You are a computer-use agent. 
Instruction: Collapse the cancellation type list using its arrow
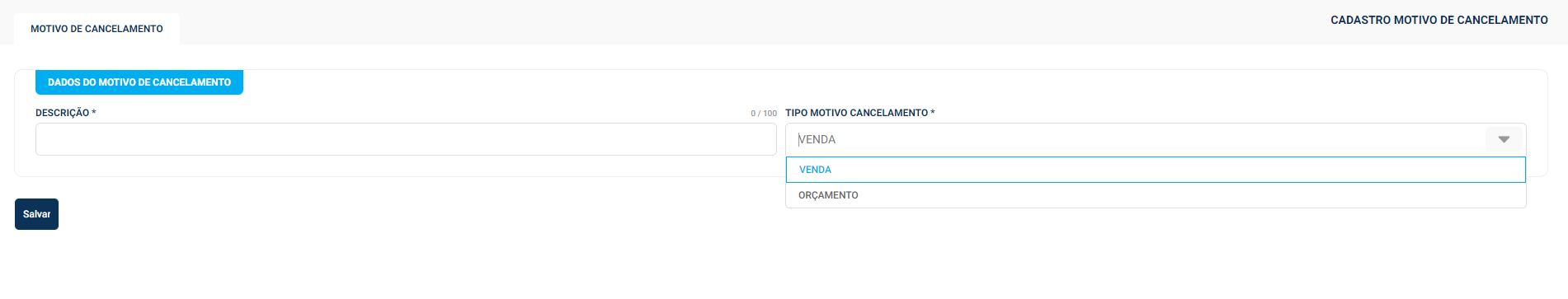click(x=1504, y=139)
